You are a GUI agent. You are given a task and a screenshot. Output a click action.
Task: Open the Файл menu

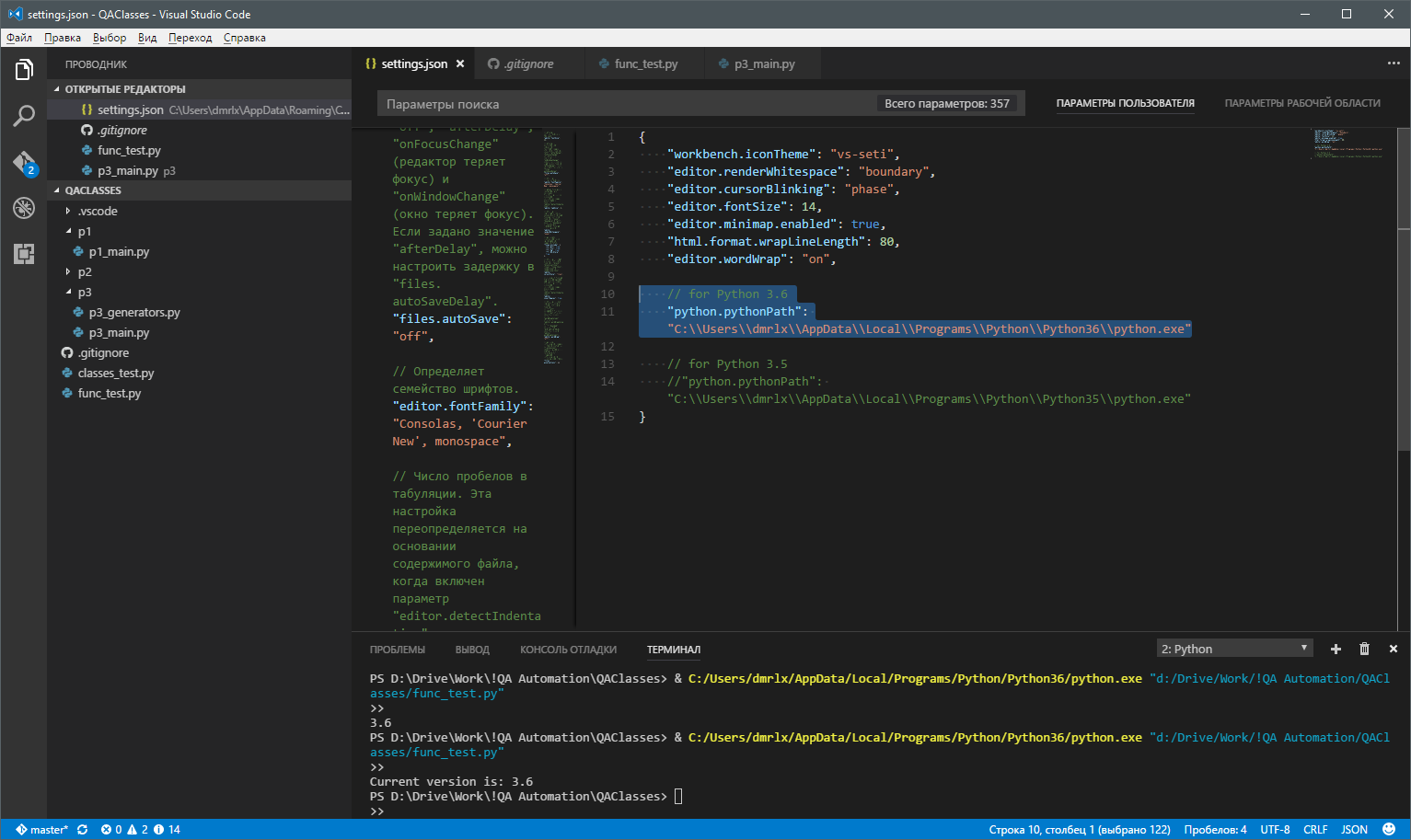pyautogui.click(x=19, y=38)
